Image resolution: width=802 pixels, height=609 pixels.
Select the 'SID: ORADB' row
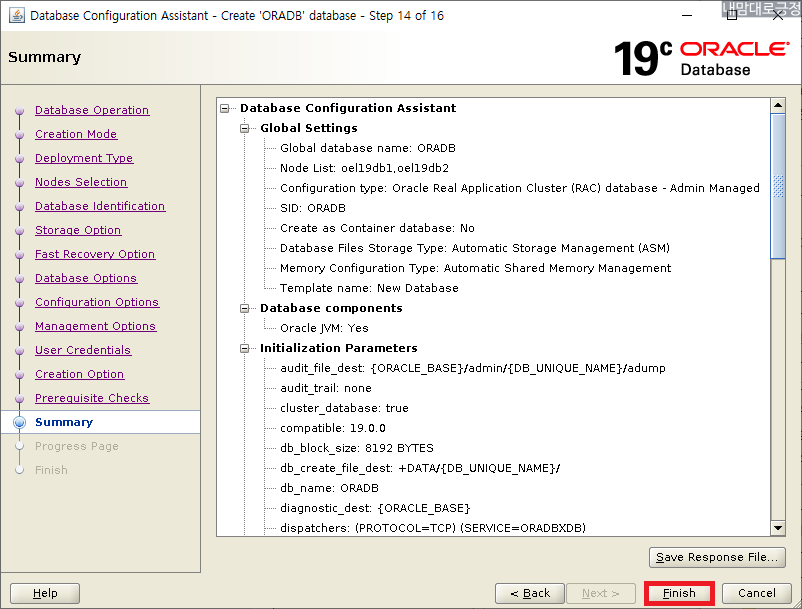tap(313, 208)
